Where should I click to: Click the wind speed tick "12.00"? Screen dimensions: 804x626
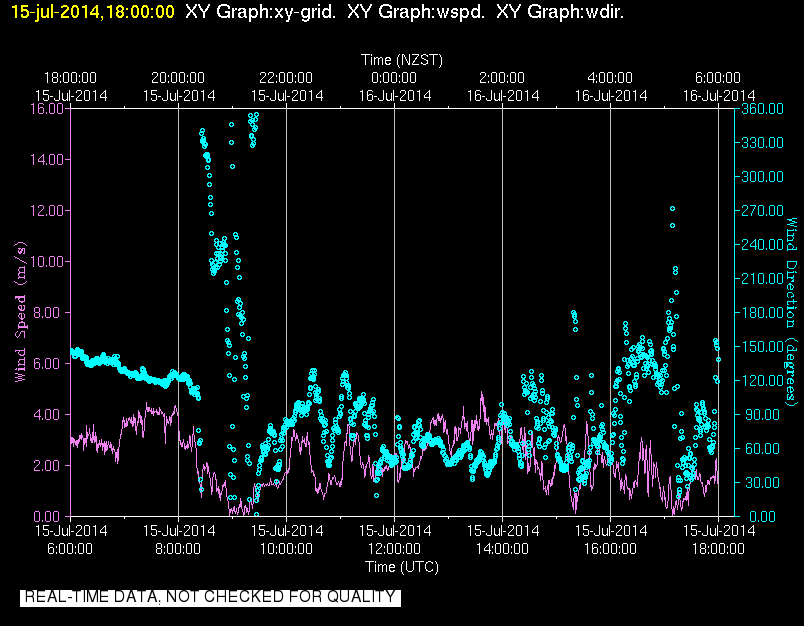point(47,211)
